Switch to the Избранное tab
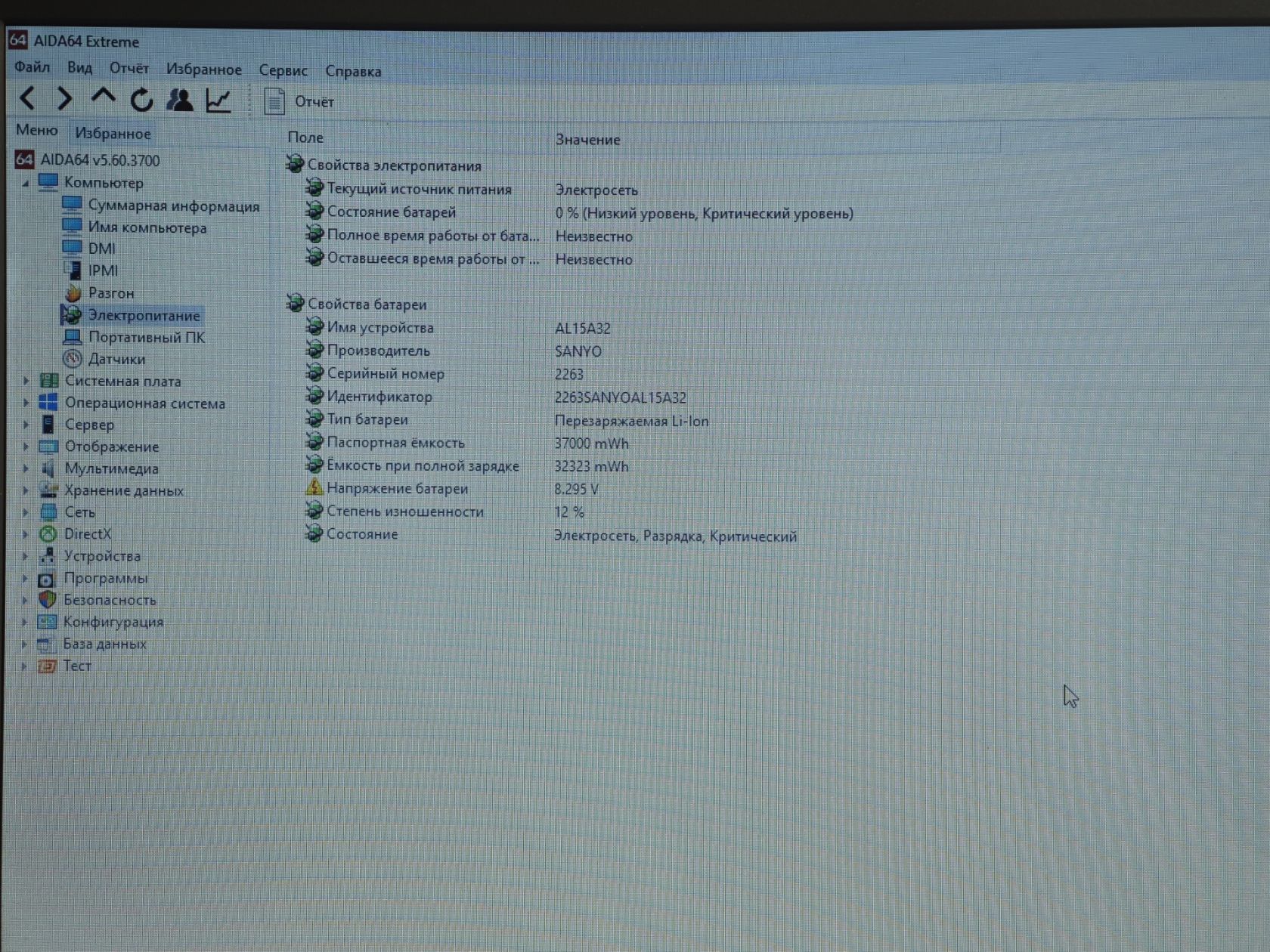The height and width of the screenshot is (952, 1270). (x=113, y=134)
